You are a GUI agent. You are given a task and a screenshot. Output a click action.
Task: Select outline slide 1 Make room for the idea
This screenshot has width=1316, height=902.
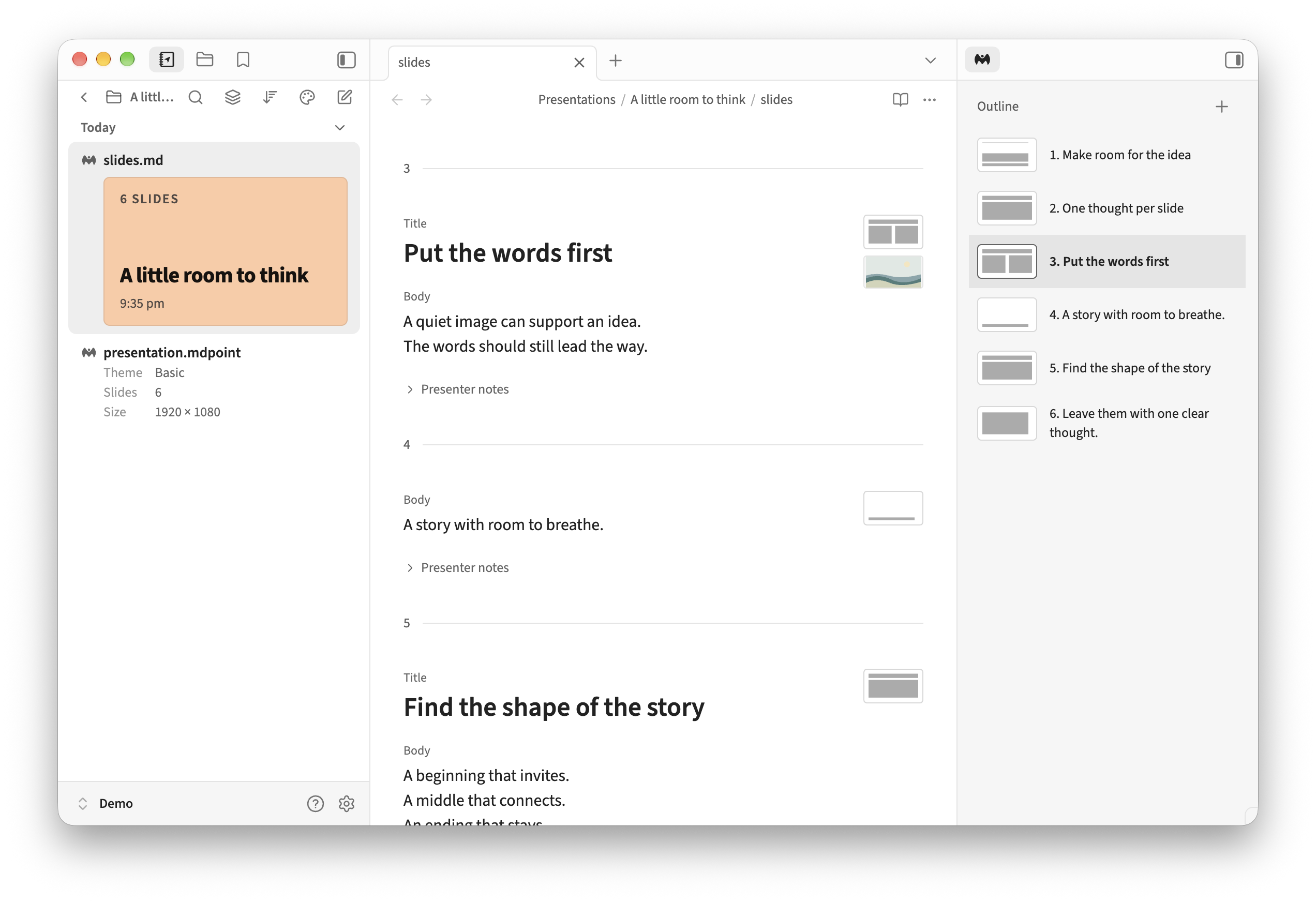1106,155
